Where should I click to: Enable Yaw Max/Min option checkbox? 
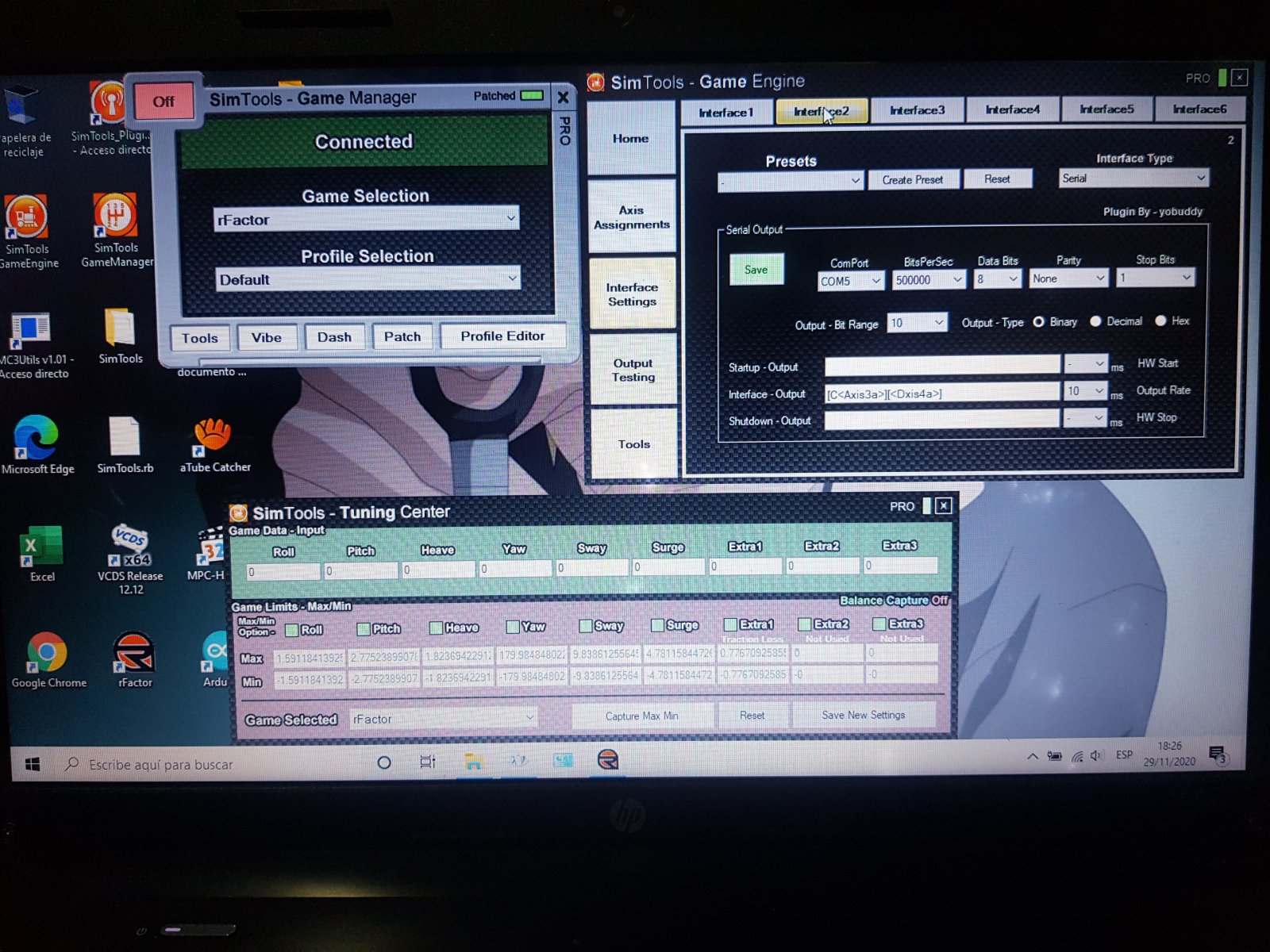pyautogui.click(x=513, y=627)
